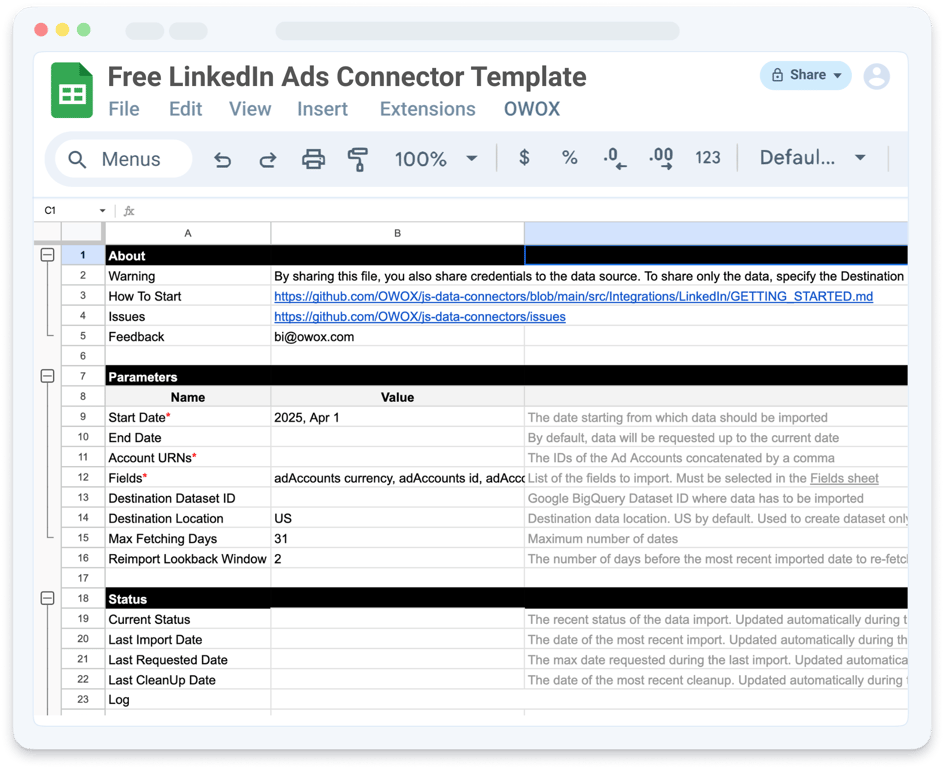
Task: Click the Fields value cell with adAccounts currency
Action: [397, 478]
